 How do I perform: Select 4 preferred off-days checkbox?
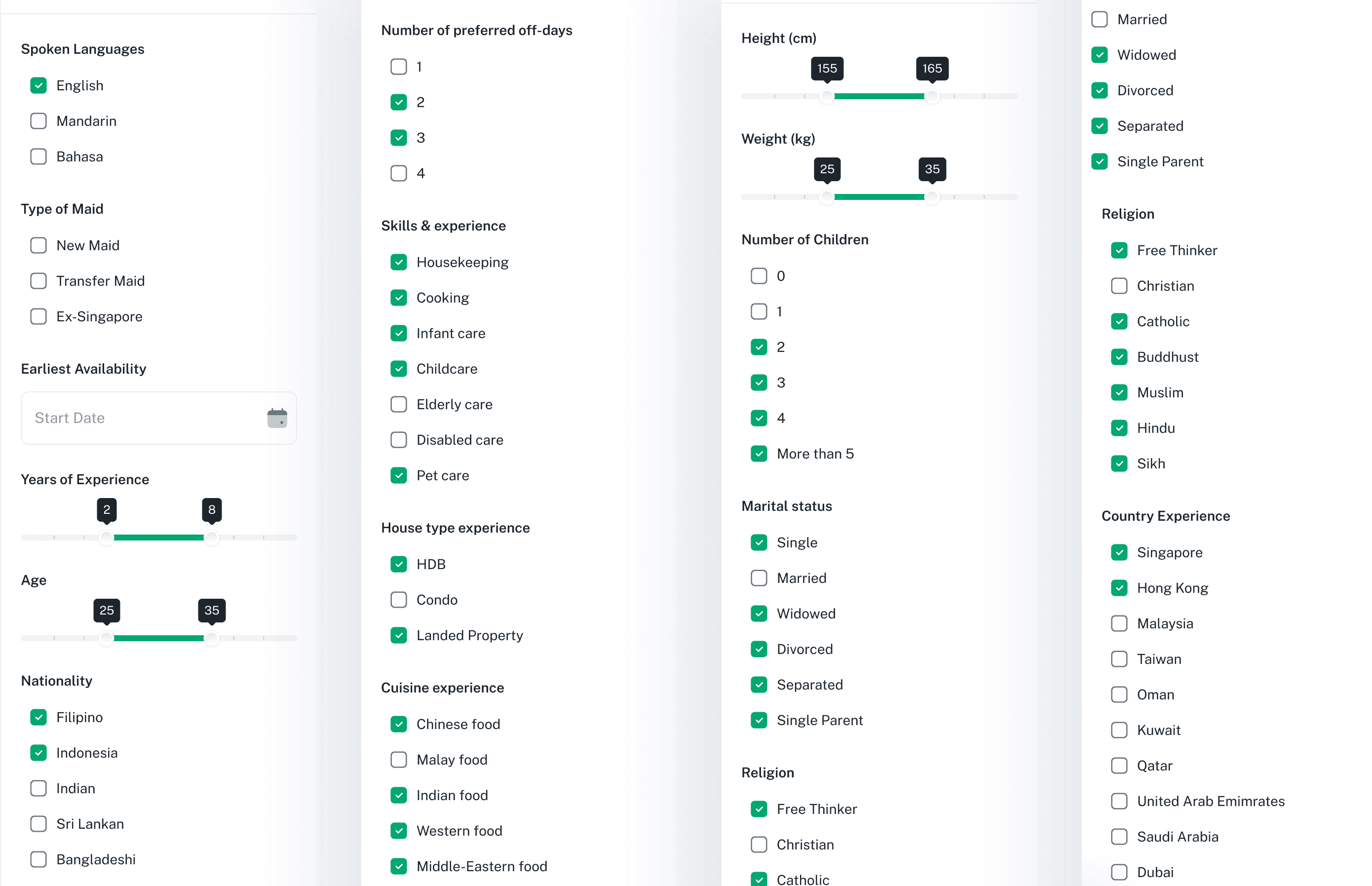tap(398, 173)
